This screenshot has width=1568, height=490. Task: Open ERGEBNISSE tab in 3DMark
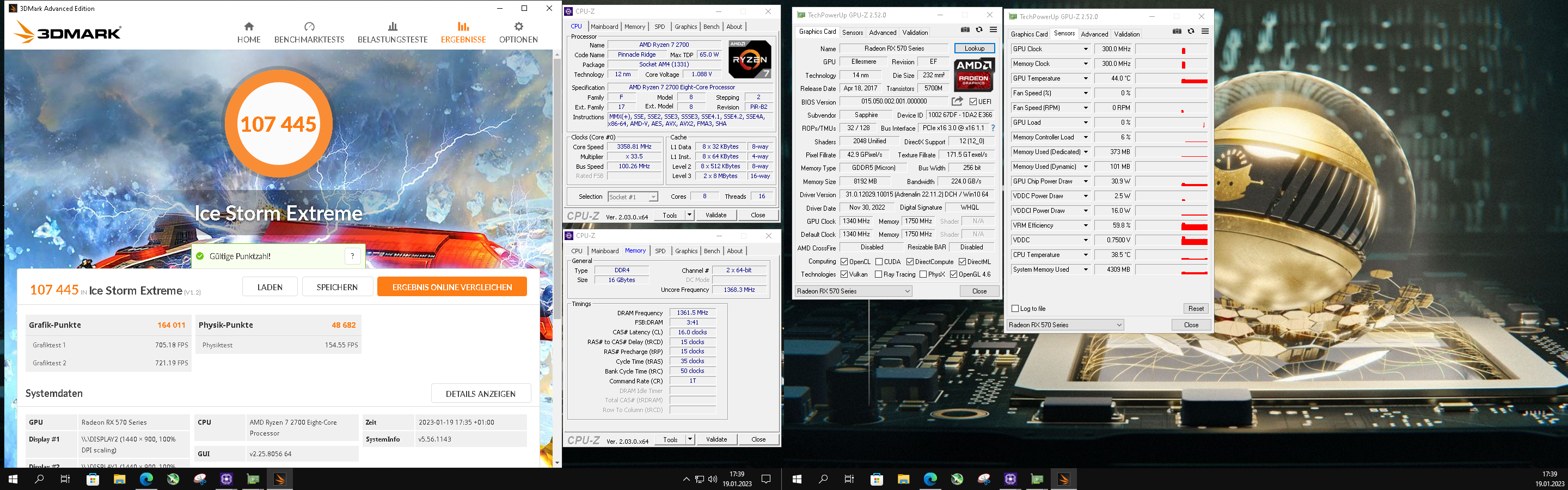463,33
